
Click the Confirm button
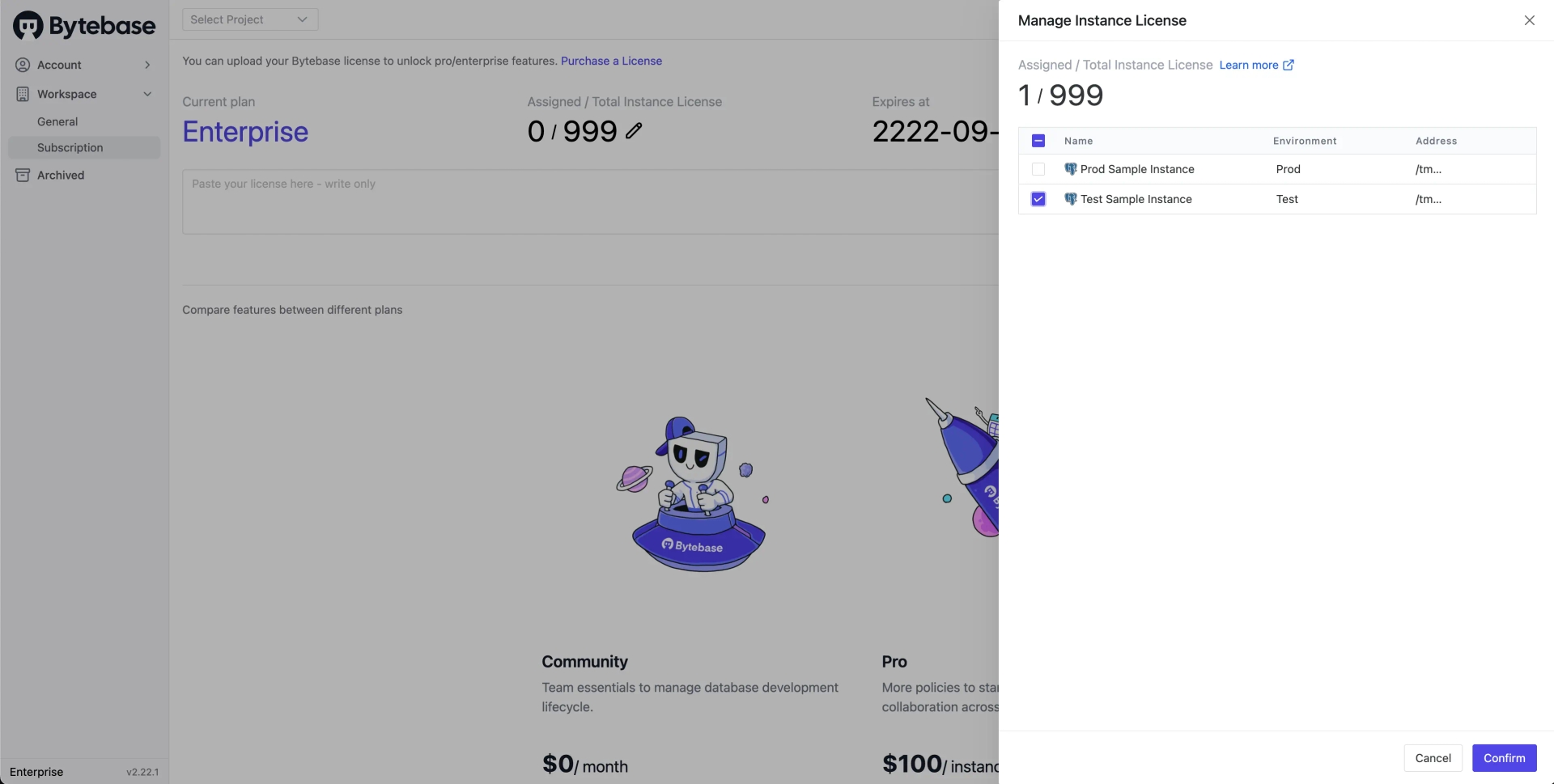[1504, 758]
